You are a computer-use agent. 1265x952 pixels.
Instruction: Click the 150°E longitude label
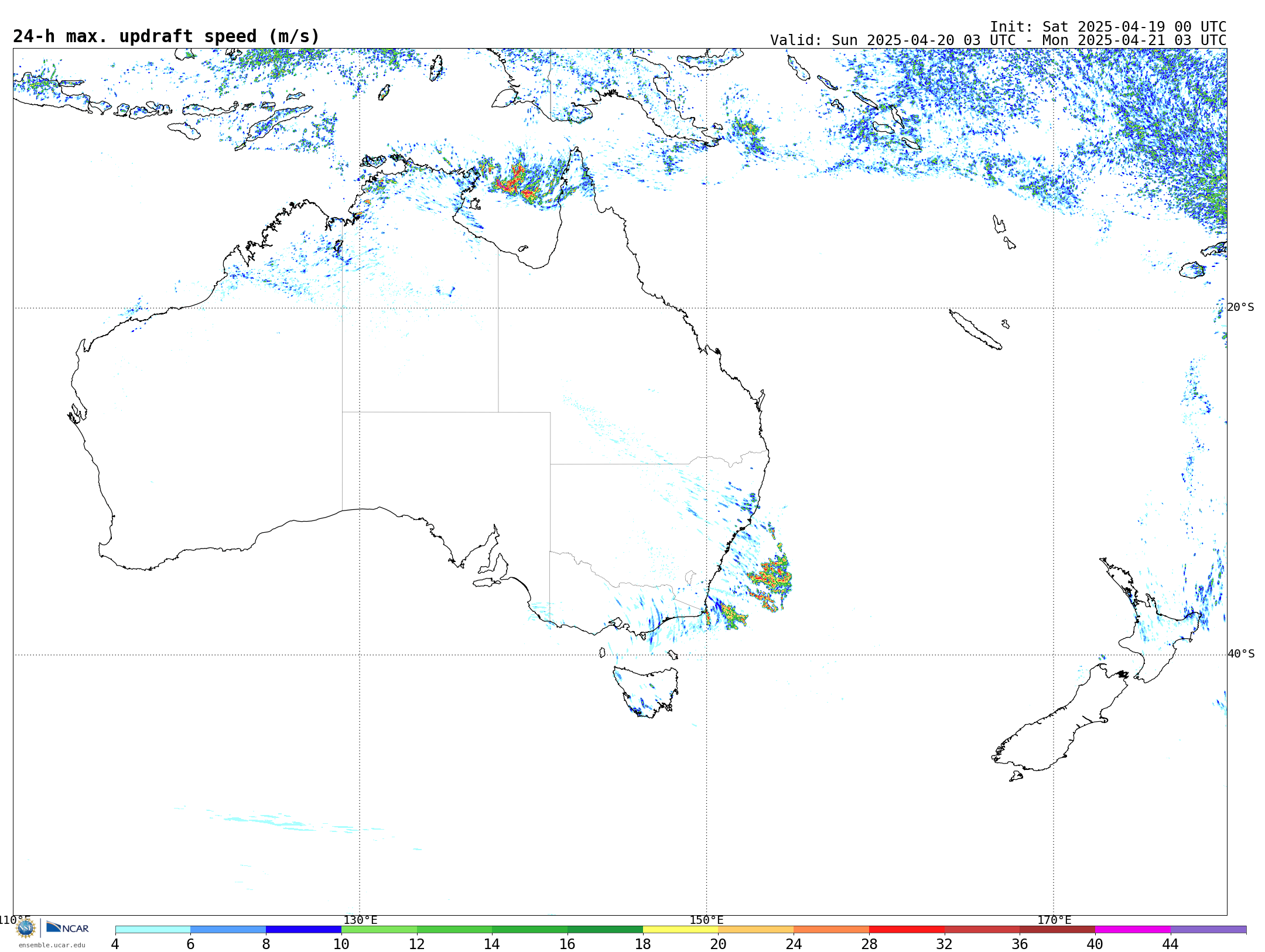click(x=706, y=920)
